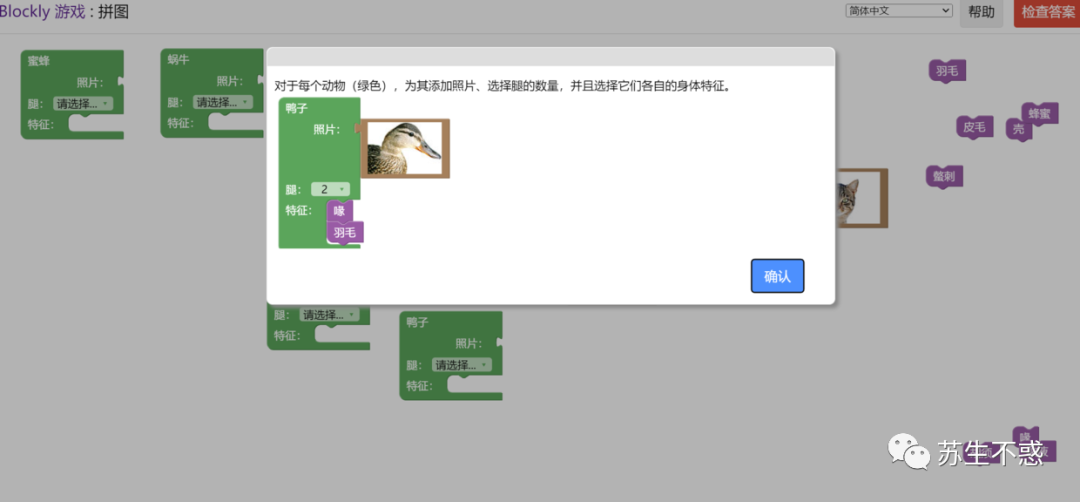Click the Blockly 游戏 link

pyautogui.click(x=43, y=12)
